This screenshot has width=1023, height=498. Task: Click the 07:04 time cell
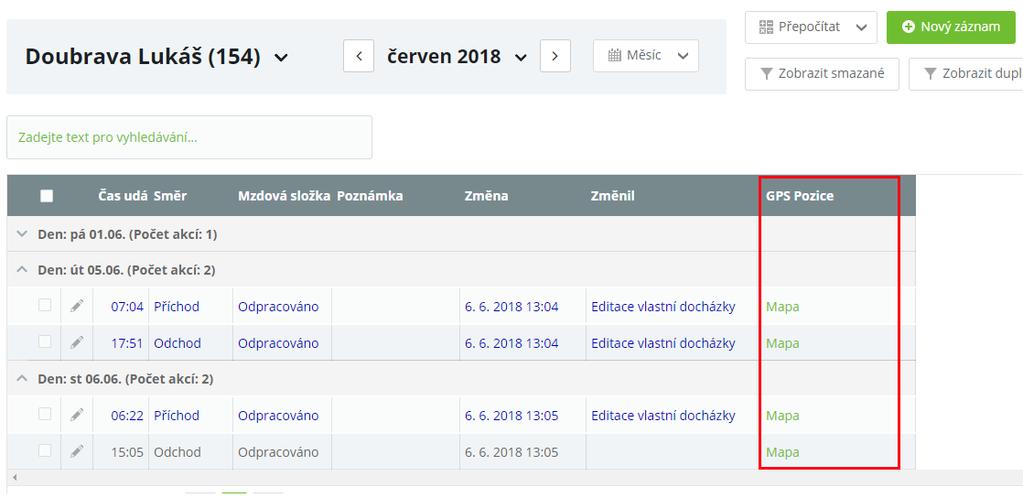[x=127, y=306]
